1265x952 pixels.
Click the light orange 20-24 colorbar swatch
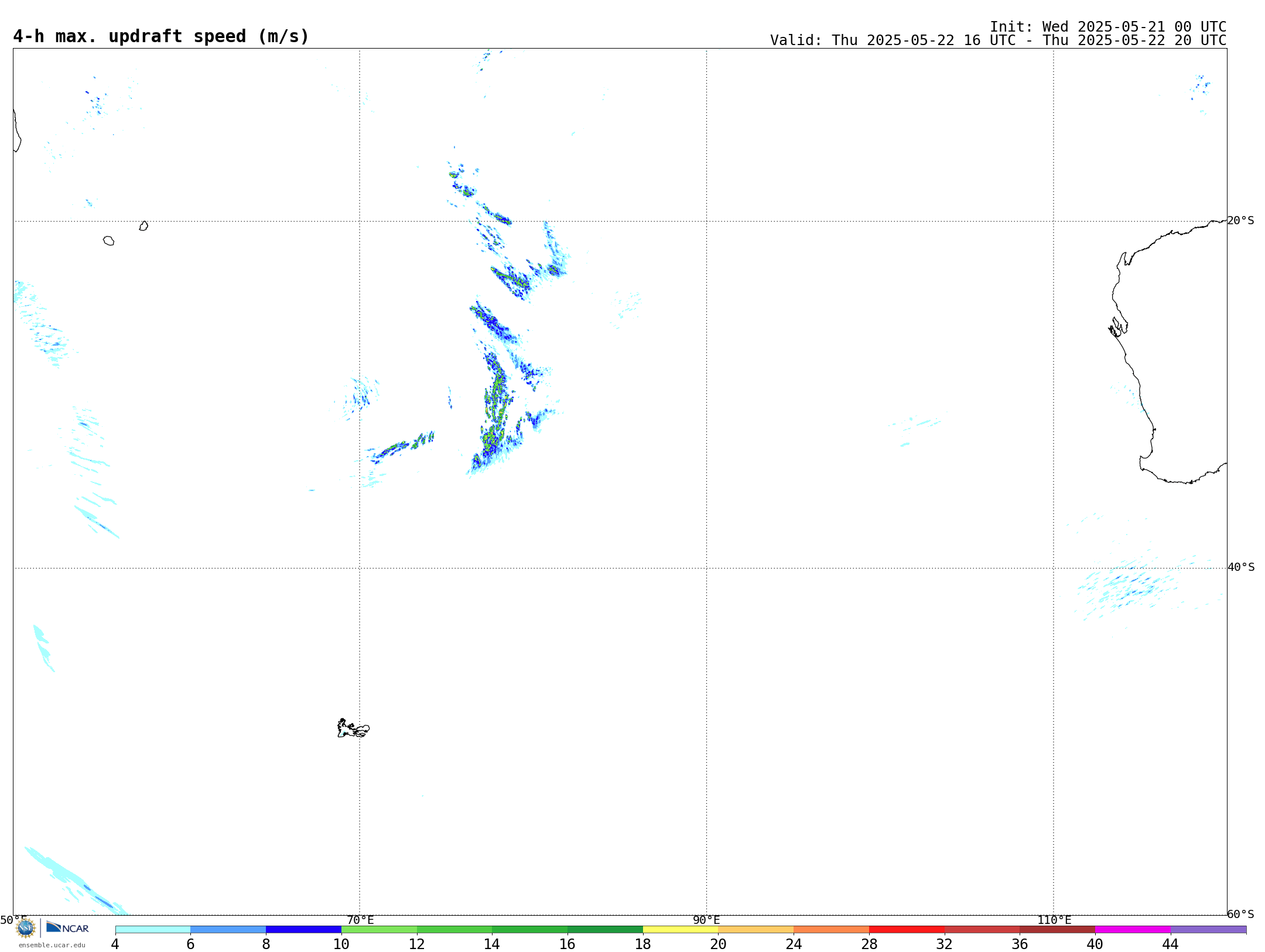[756, 929]
